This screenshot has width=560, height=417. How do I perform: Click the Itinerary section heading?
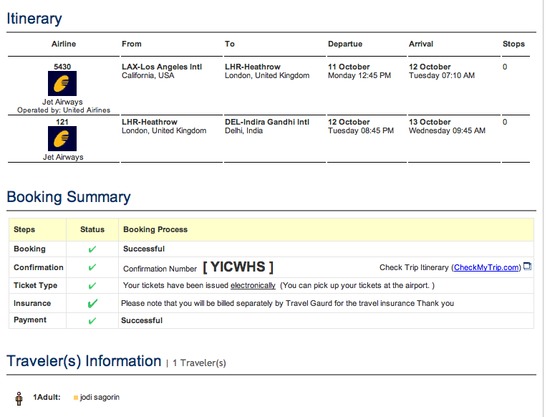coord(34,19)
